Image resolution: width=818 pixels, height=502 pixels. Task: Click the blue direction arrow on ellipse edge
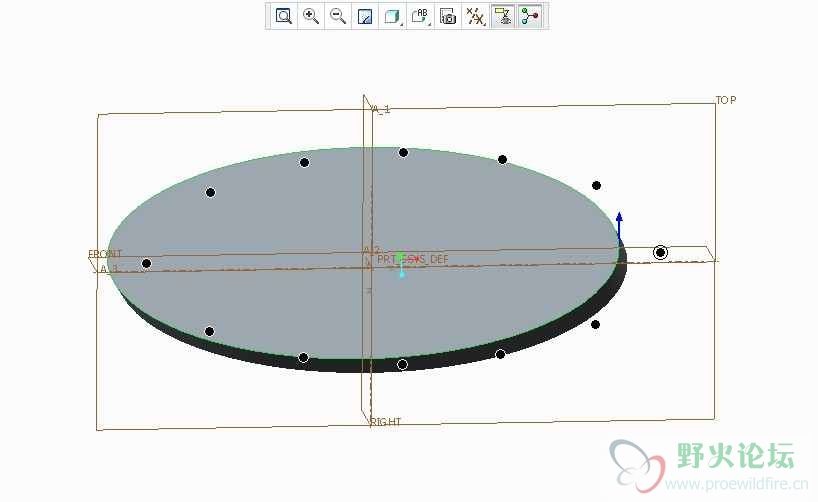[619, 225]
